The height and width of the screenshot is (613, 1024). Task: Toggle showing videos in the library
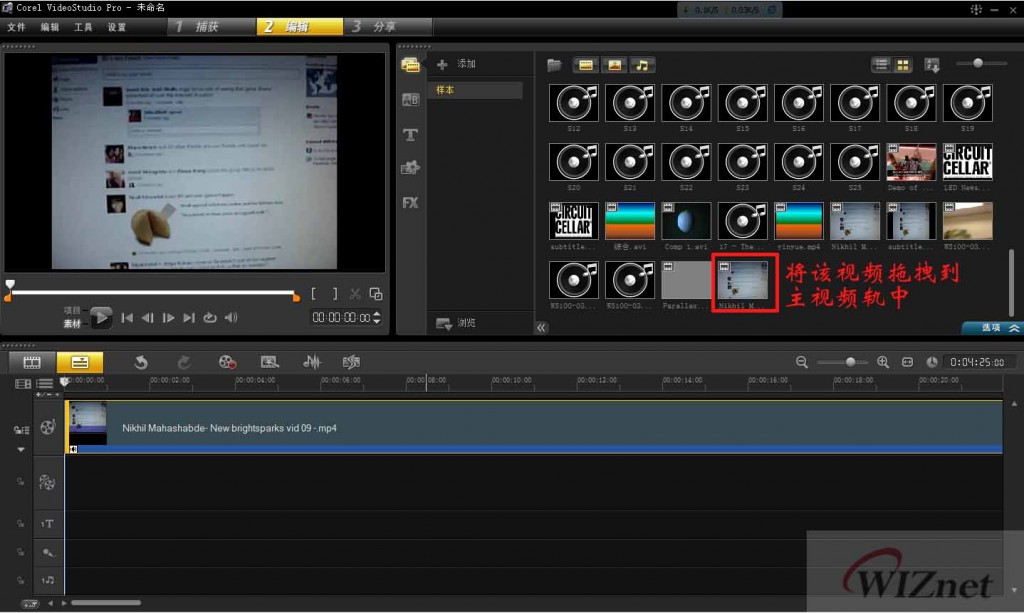586,65
